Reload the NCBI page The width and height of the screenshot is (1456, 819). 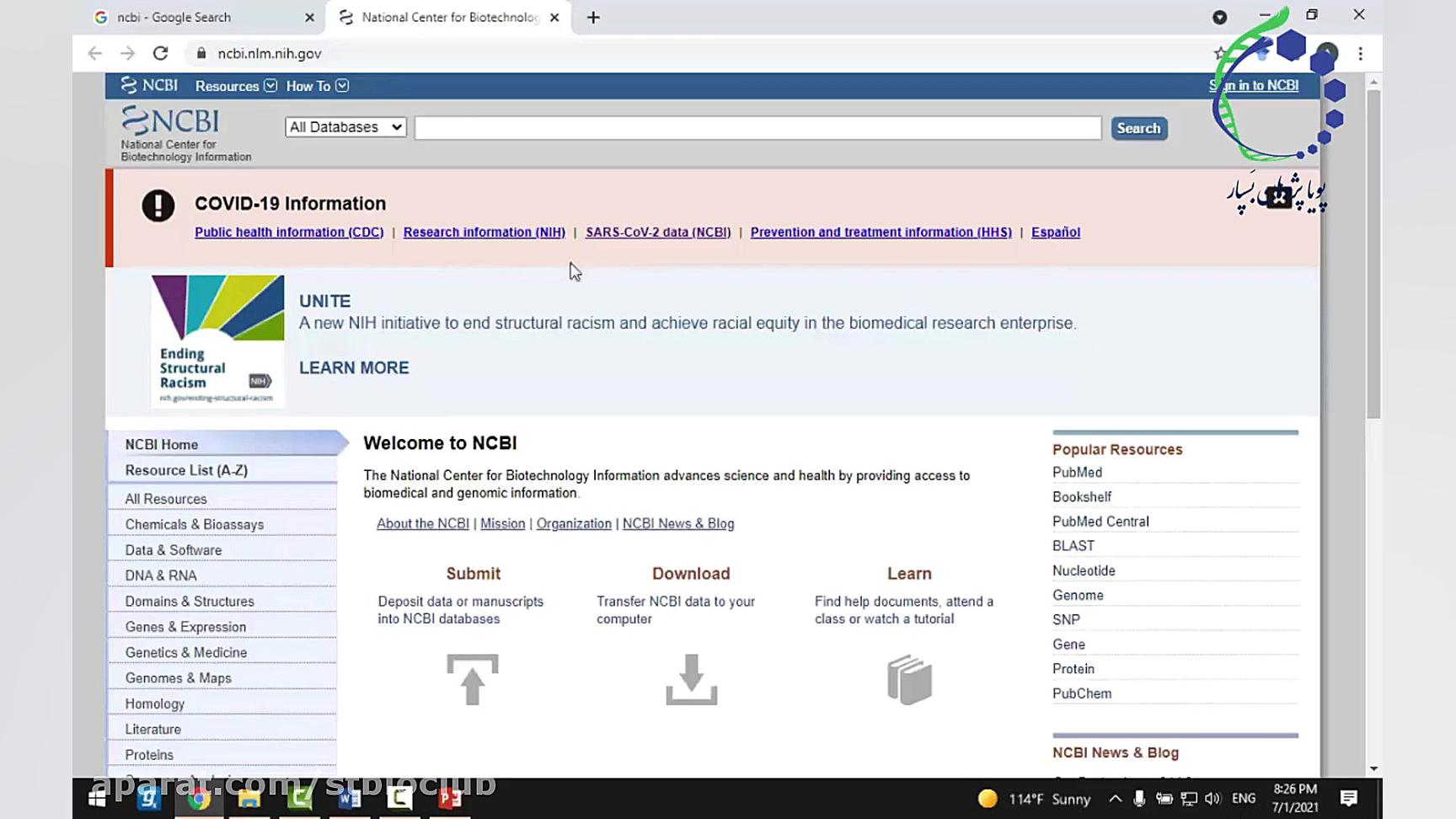tap(160, 53)
